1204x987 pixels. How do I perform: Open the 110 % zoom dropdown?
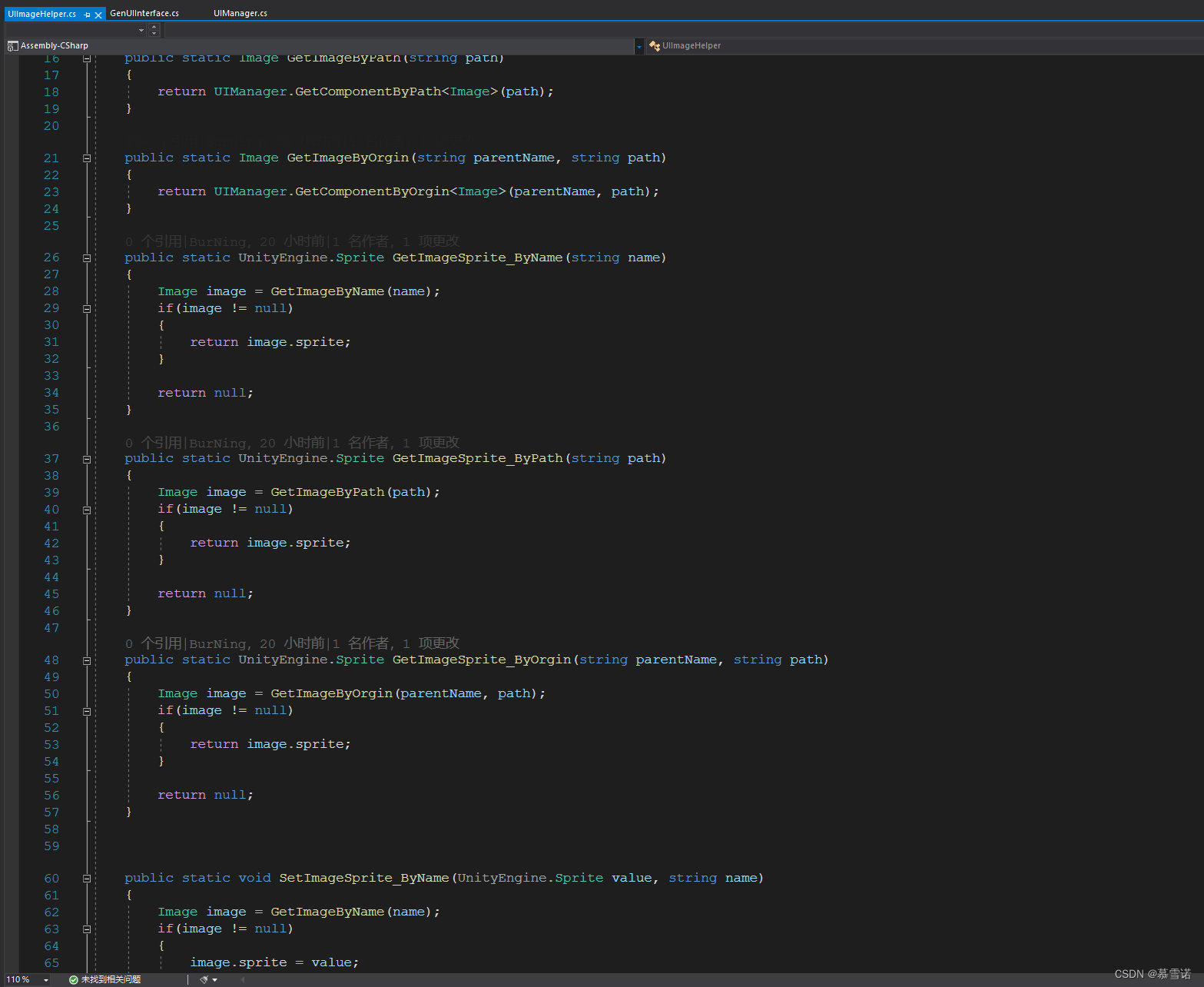click(x=45, y=979)
